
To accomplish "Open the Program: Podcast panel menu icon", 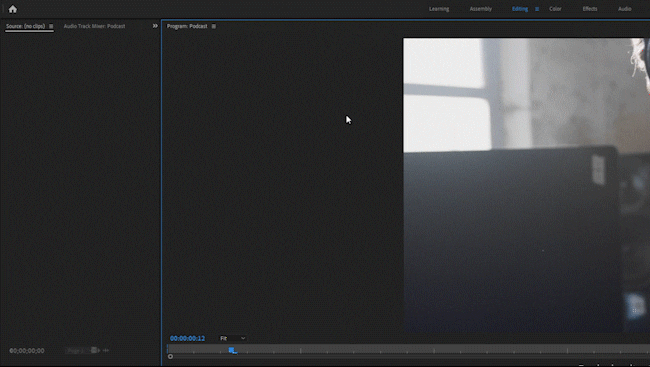I will pyautogui.click(x=214, y=26).
